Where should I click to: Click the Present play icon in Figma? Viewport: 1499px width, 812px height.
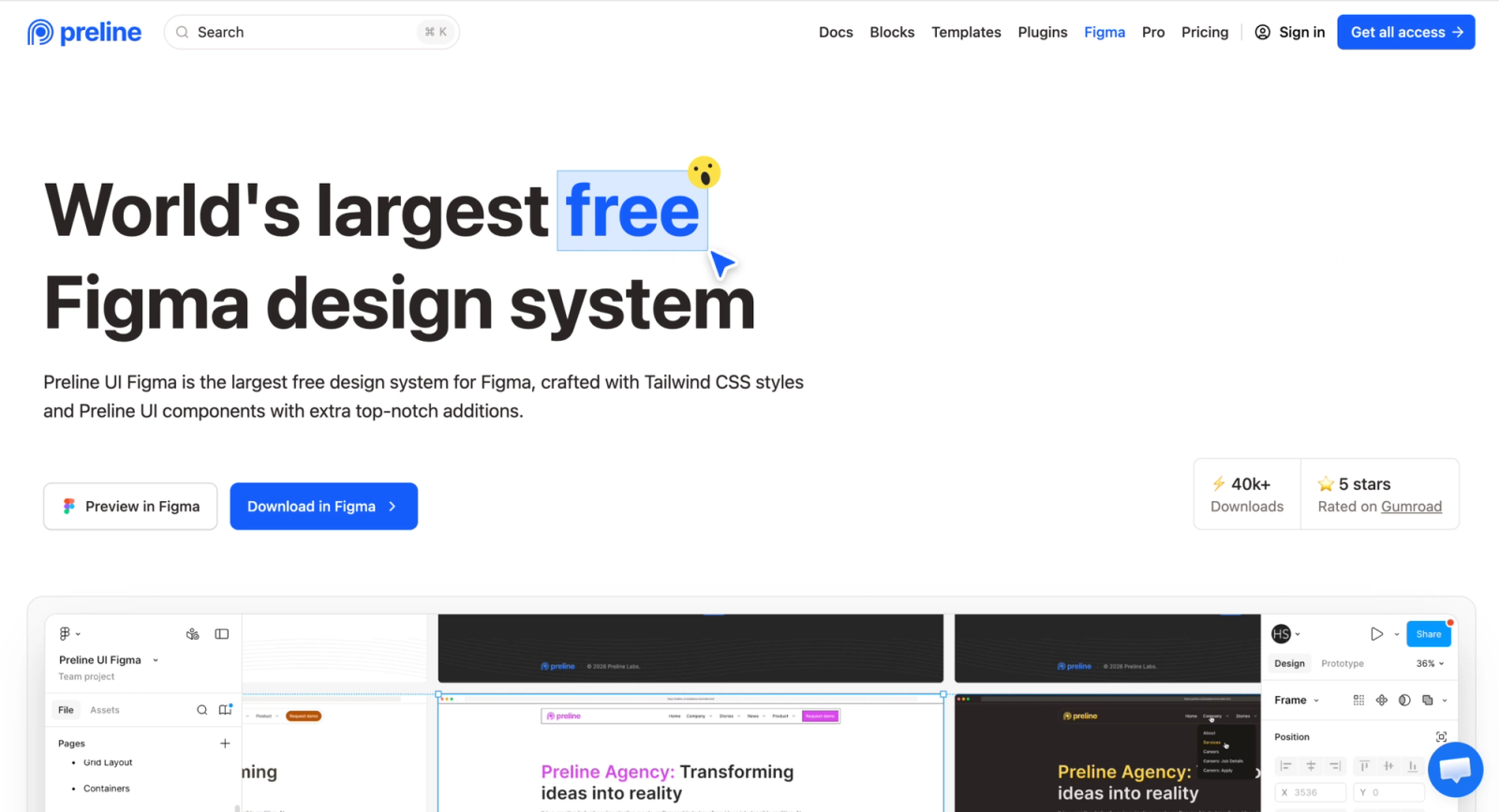click(x=1376, y=634)
